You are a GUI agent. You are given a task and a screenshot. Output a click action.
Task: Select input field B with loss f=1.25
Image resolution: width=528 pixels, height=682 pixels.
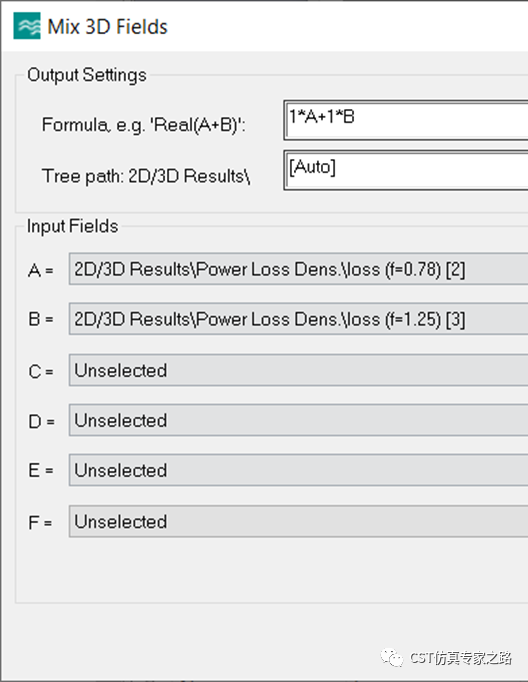coord(298,319)
